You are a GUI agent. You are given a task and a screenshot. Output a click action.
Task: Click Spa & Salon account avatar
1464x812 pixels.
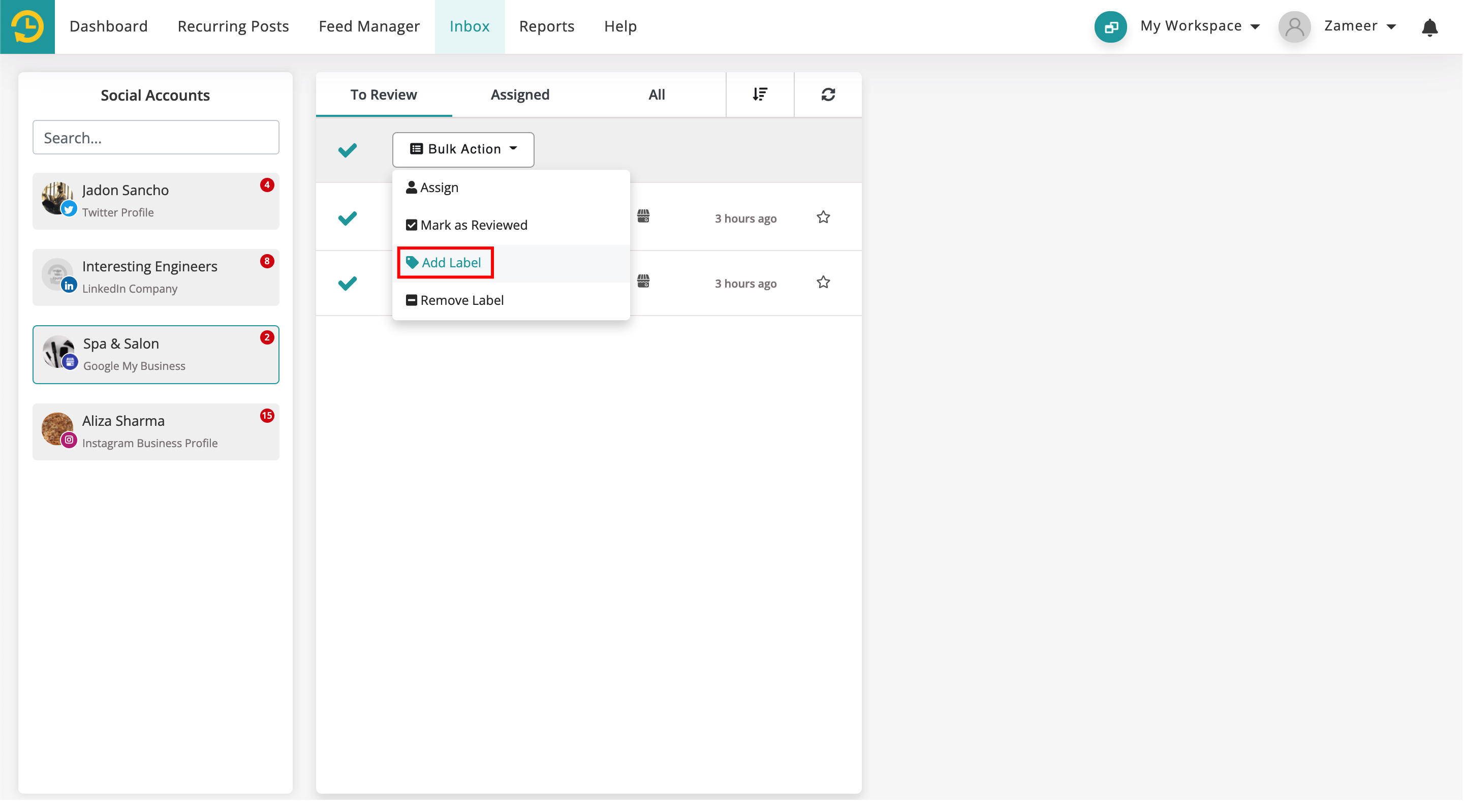point(59,352)
